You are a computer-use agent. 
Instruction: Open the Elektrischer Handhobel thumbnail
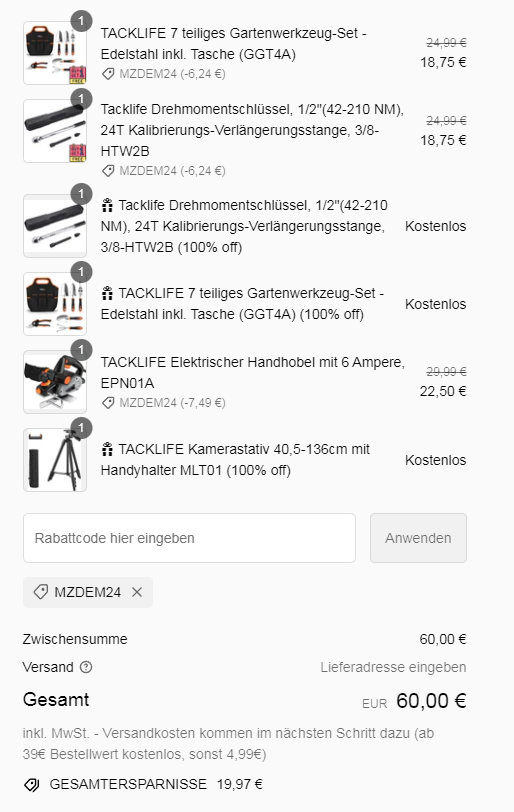[x=55, y=382]
